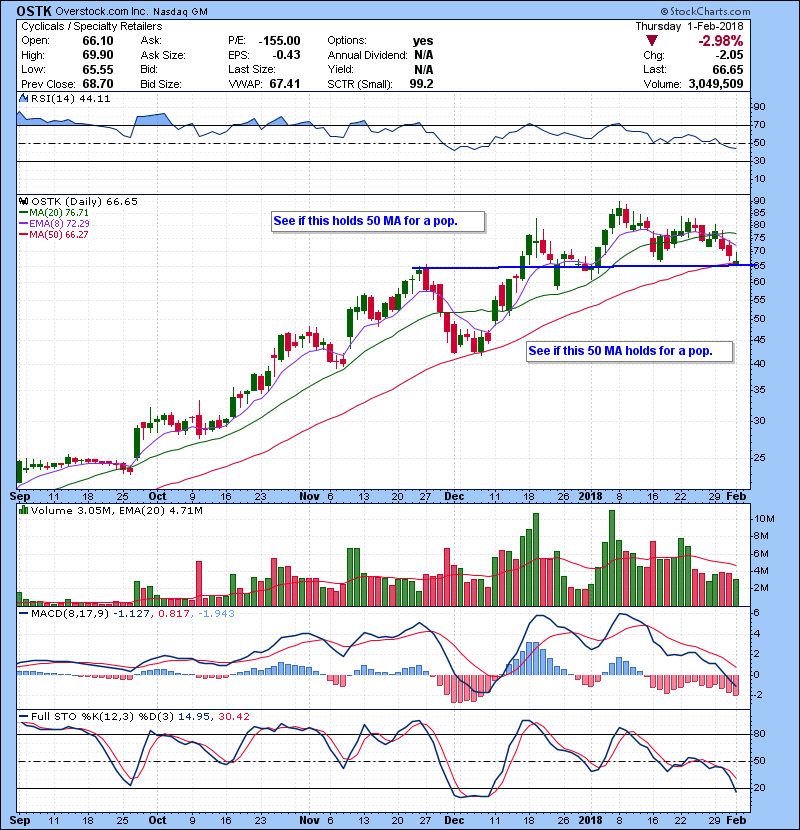Click the RSI indicator icon beside RSI(14)
800x830 pixels.
23,98
